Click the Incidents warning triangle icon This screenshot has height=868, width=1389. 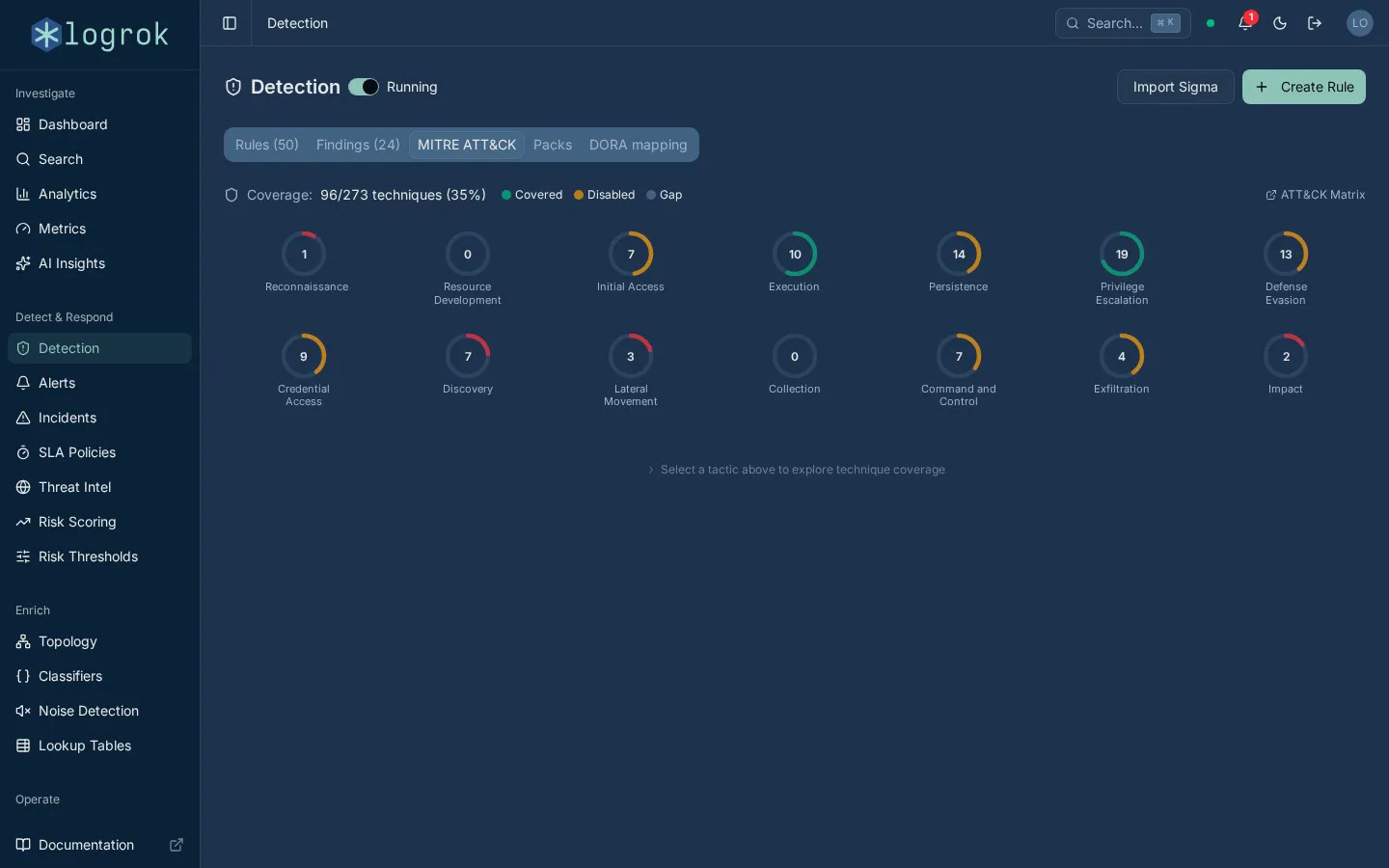pyautogui.click(x=23, y=418)
